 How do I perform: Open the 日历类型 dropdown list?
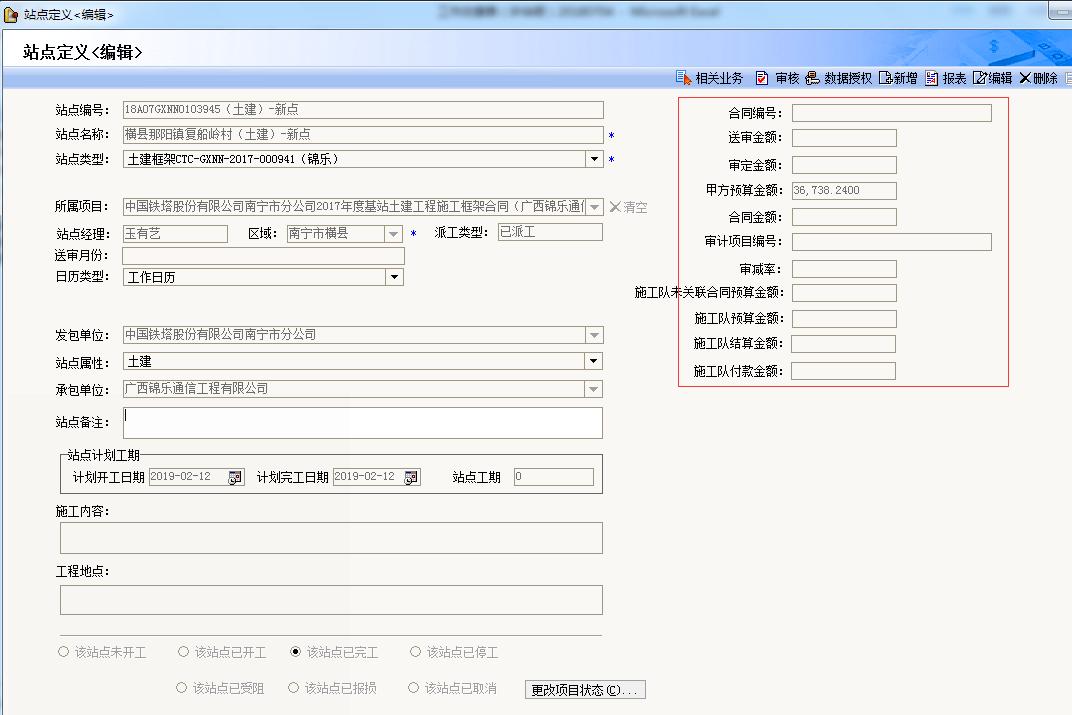tap(395, 277)
